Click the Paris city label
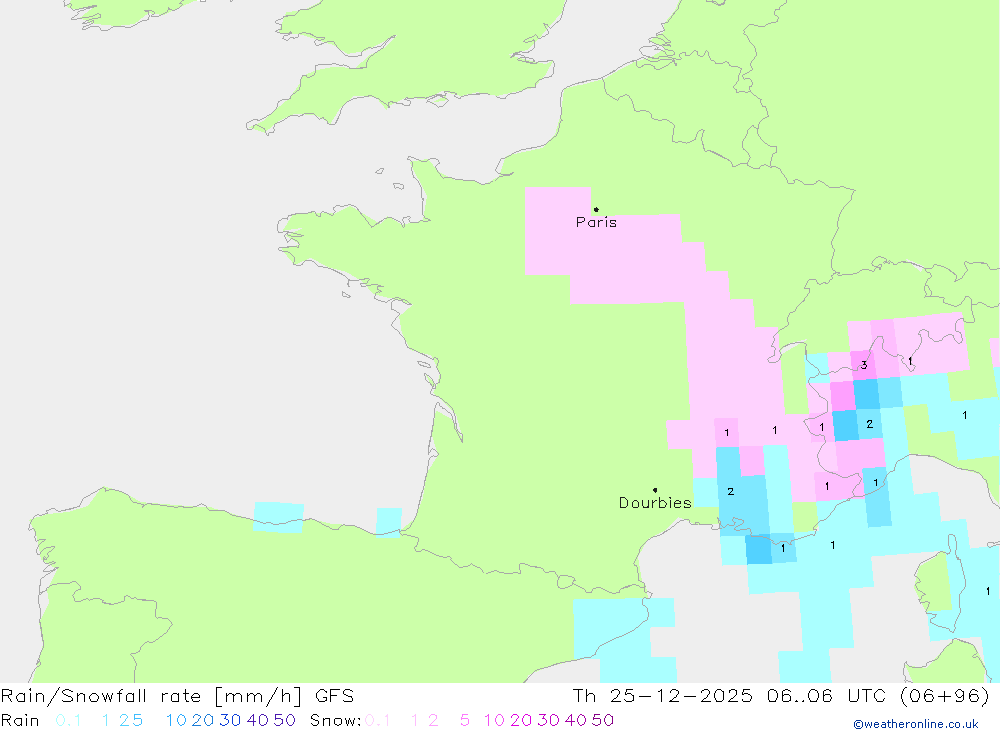Image resolution: width=1000 pixels, height=733 pixels. (x=596, y=222)
